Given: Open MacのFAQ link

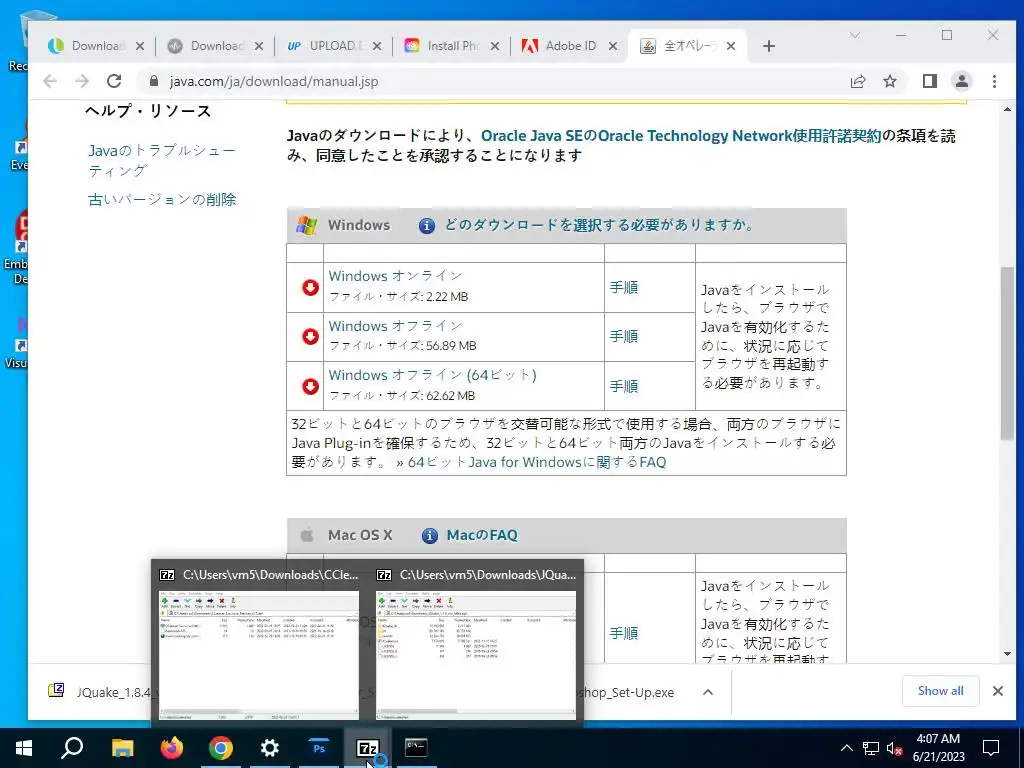Looking at the screenshot, I should click(482, 536).
